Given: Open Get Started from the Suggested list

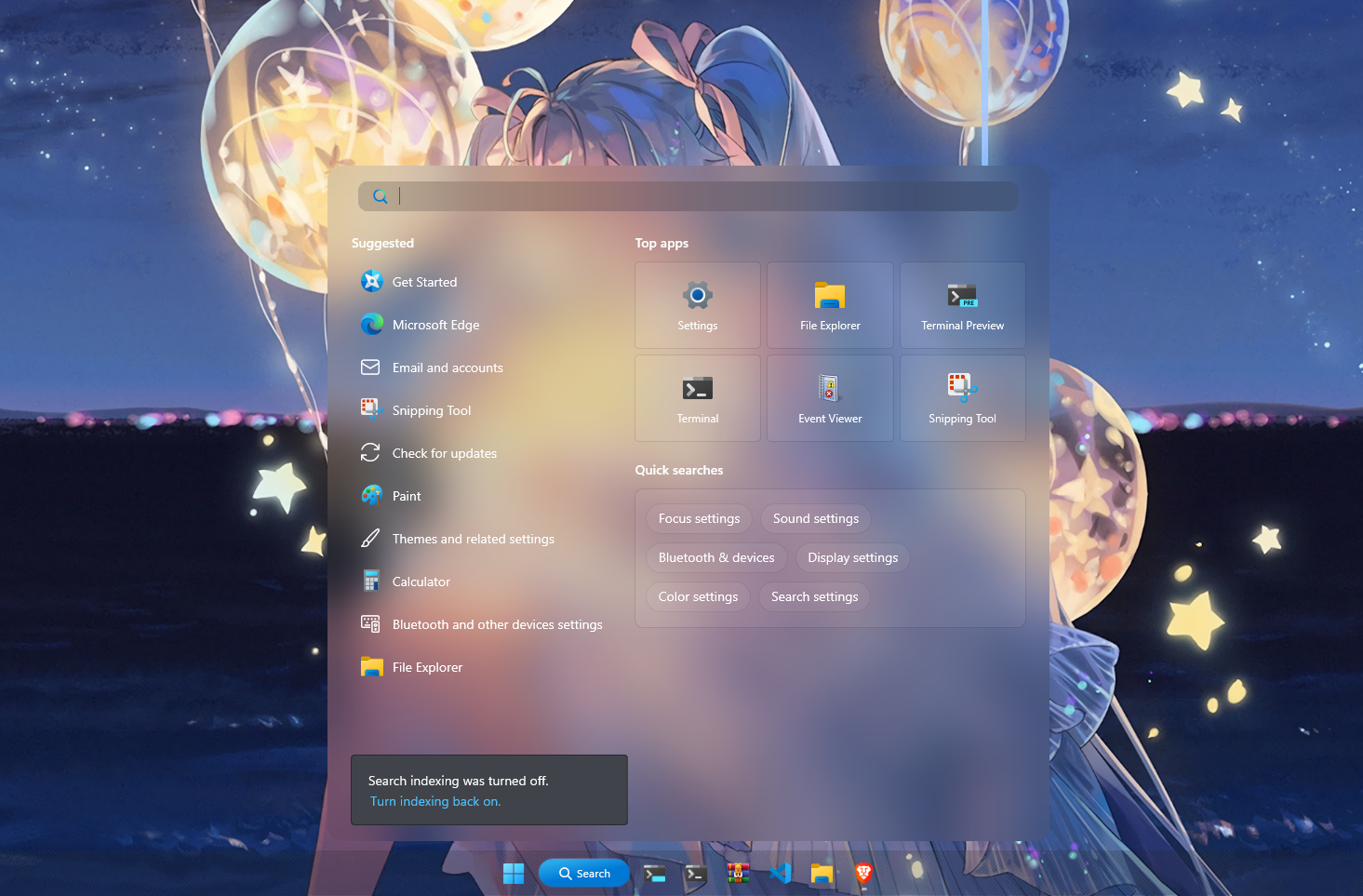Looking at the screenshot, I should (x=480, y=282).
